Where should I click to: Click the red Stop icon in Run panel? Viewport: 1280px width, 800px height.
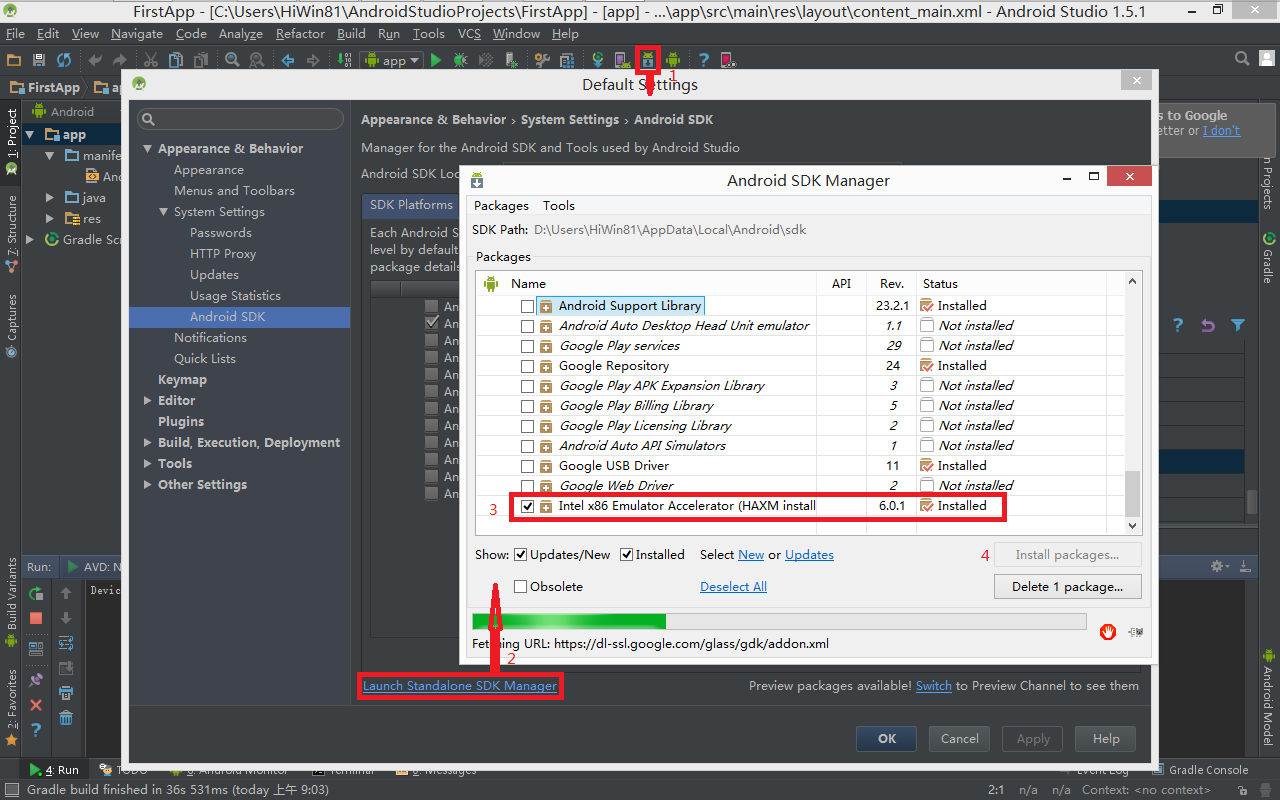click(36, 619)
